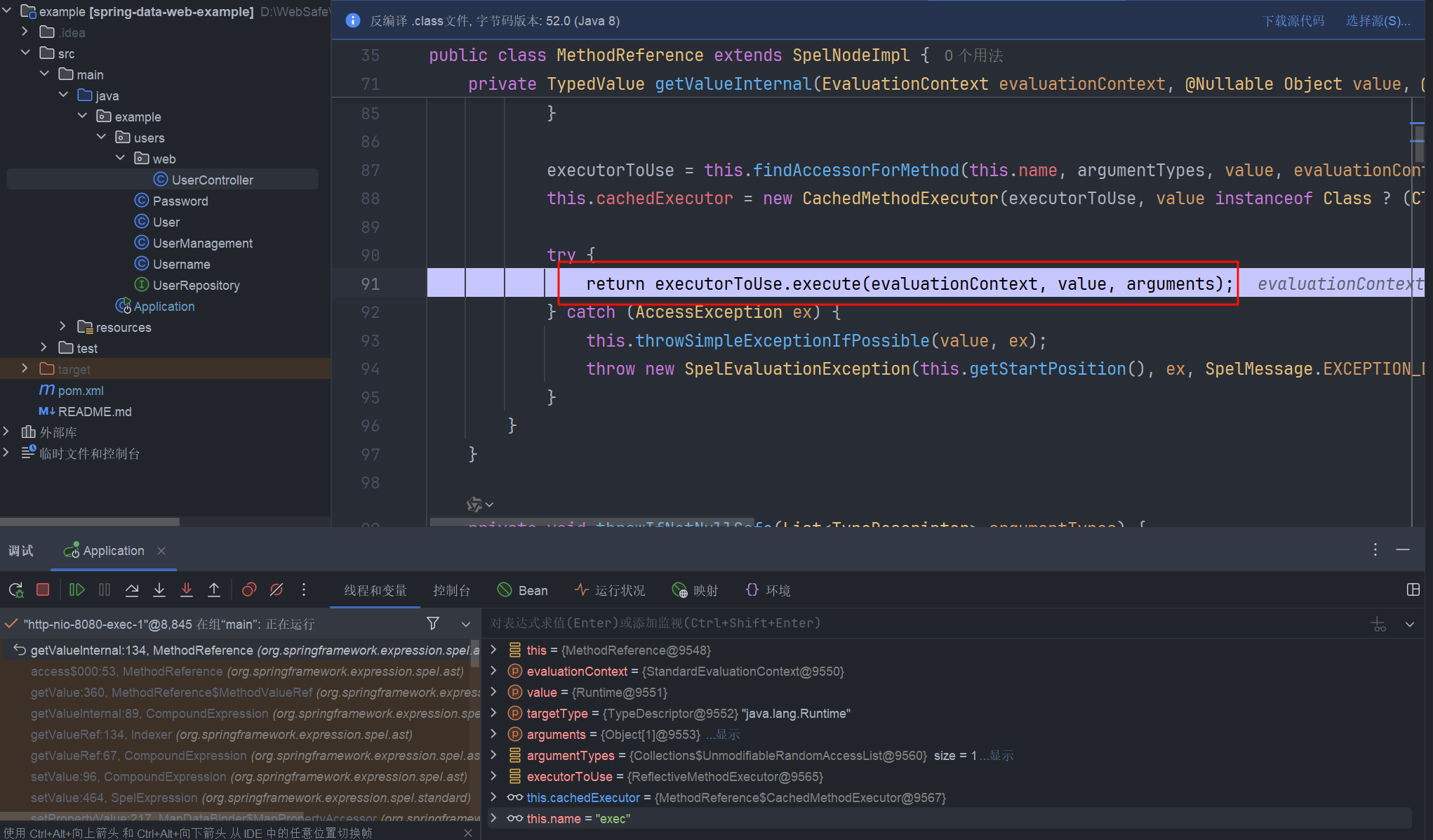Open UserRepository in the project tree
This screenshot has height=840, width=1433.
point(196,286)
